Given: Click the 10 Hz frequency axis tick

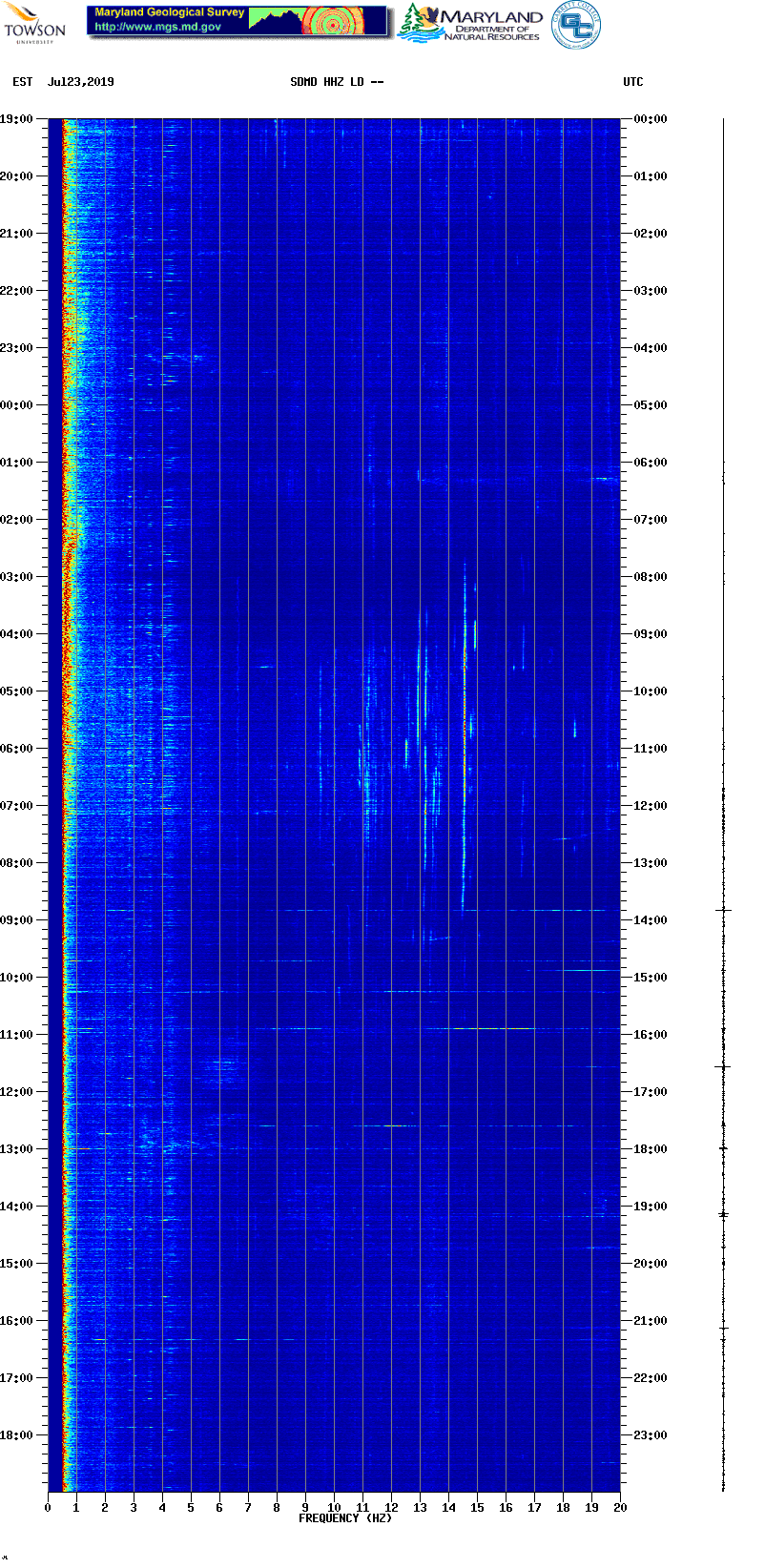Looking at the screenshot, I should click(x=334, y=1508).
